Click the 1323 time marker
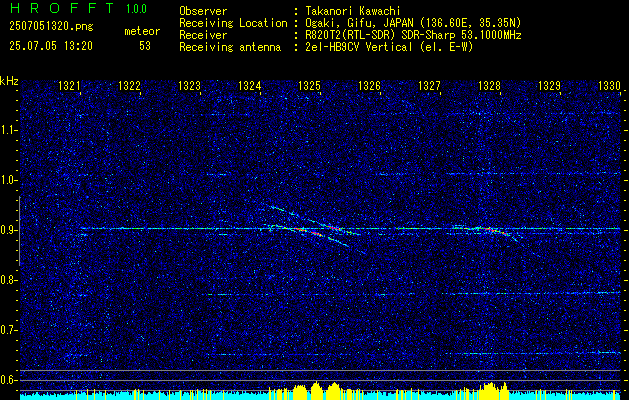Image resolution: width=629 pixels, height=400 pixels. click(x=189, y=86)
